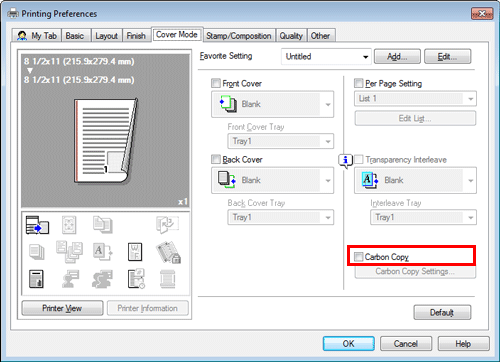Enable the Front Cover checkbox
The height and width of the screenshot is (362, 500).
(x=216, y=83)
